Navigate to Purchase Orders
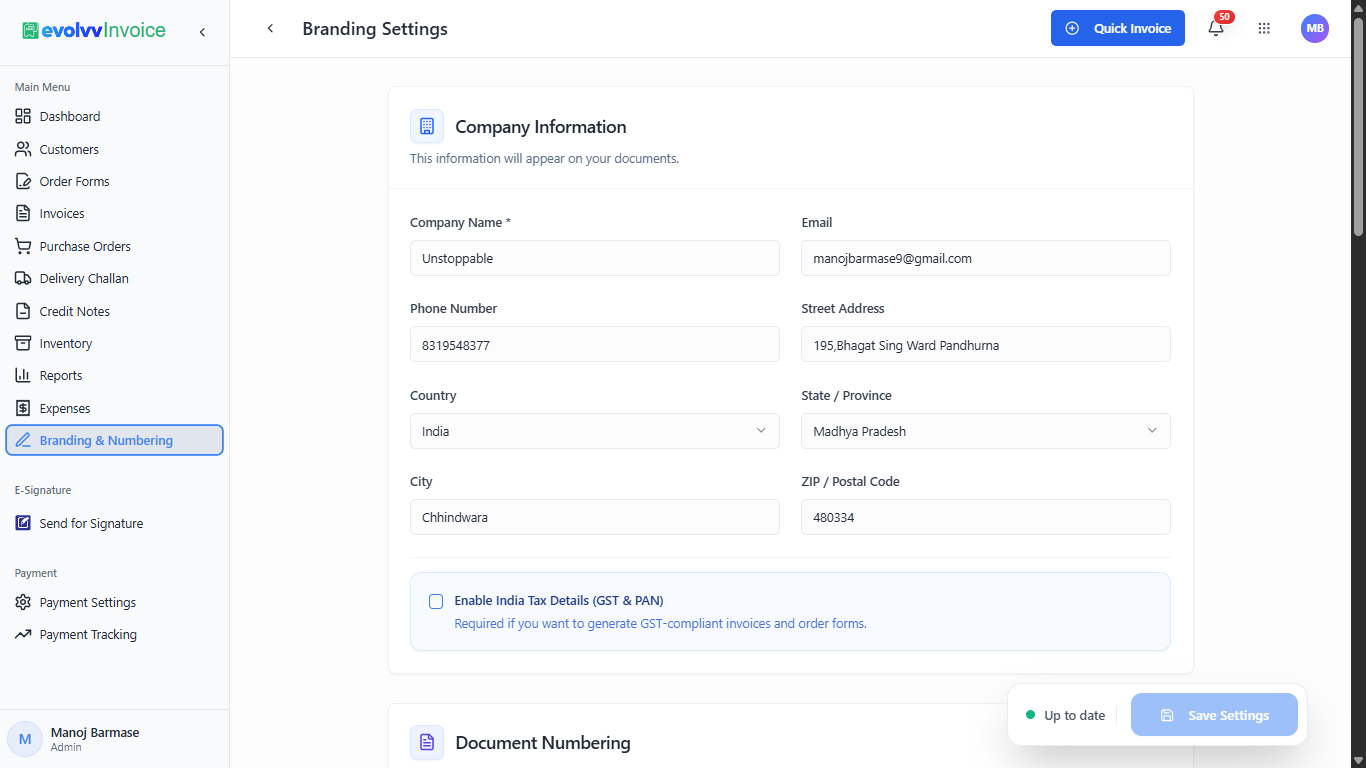 click(114, 246)
